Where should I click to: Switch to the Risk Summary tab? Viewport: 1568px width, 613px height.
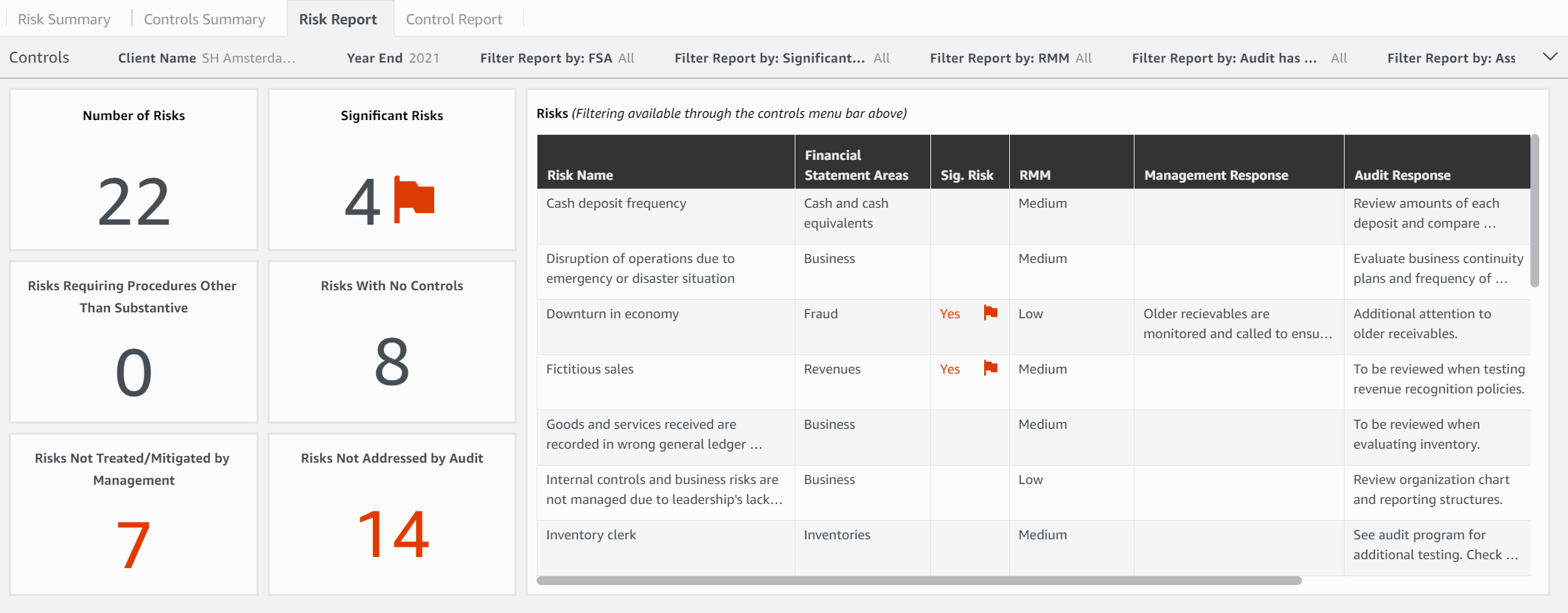[64, 19]
